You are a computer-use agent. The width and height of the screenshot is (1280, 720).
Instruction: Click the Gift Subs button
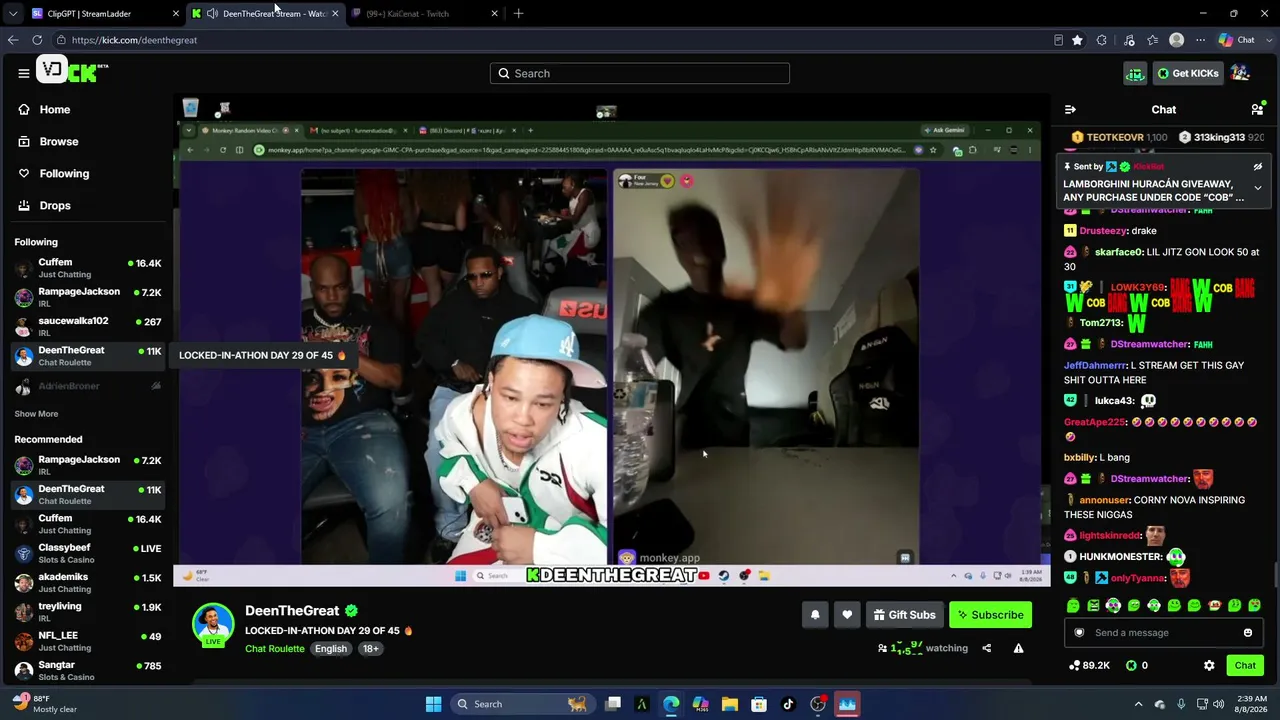904,615
